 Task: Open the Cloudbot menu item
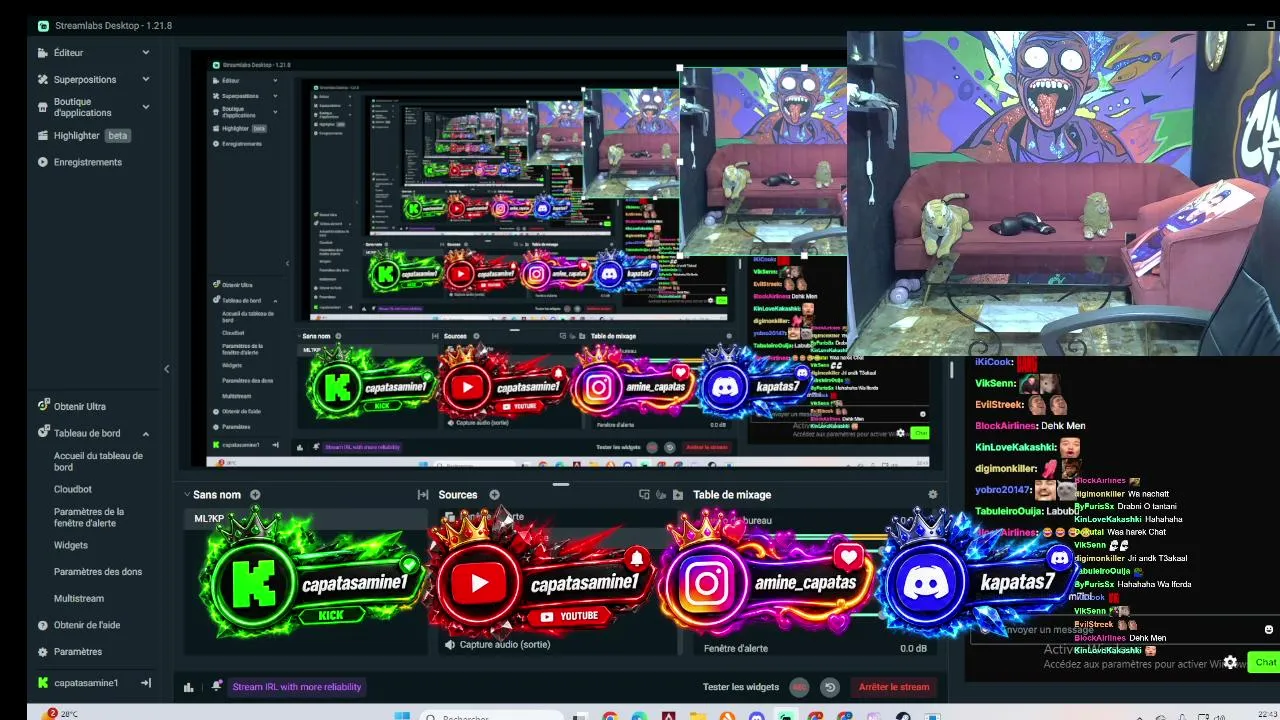[x=73, y=490]
